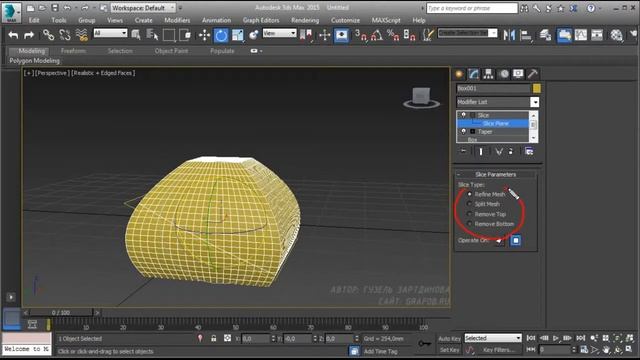Activate the Select and Scale tool

click(x=238, y=36)
